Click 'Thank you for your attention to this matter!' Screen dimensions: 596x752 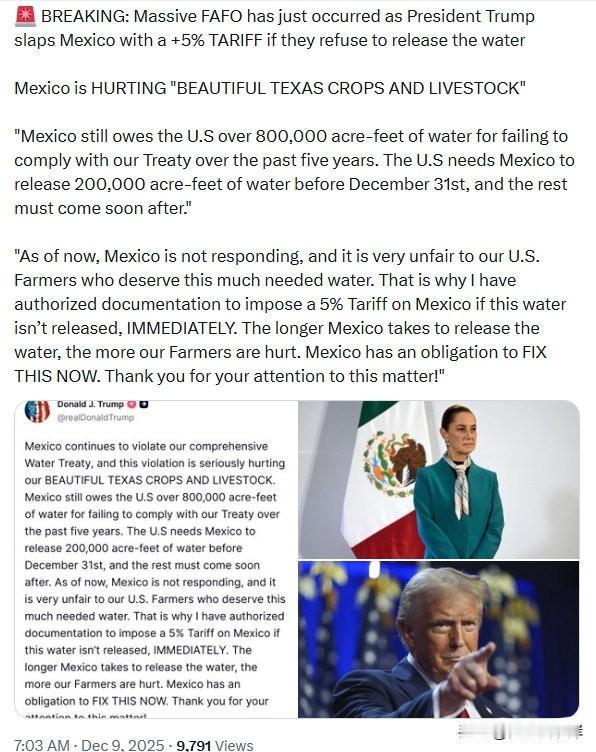(x=272, y=376)
